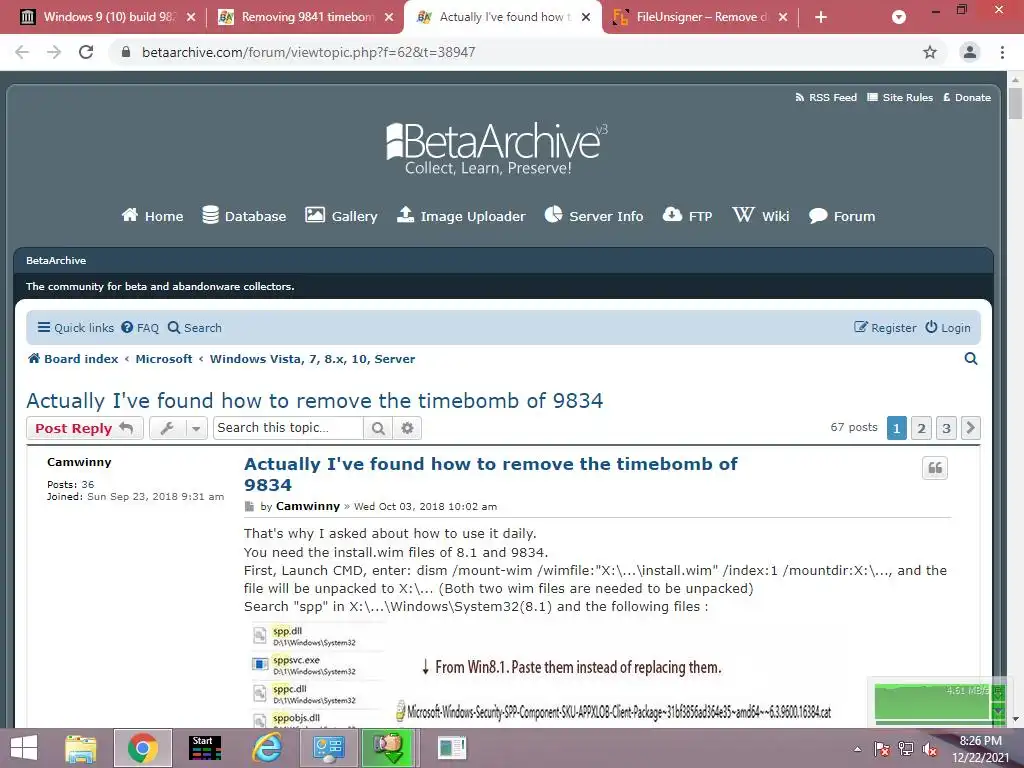Click the Register link
Viewport: 1024px width, 768px height.
[885, 328]
